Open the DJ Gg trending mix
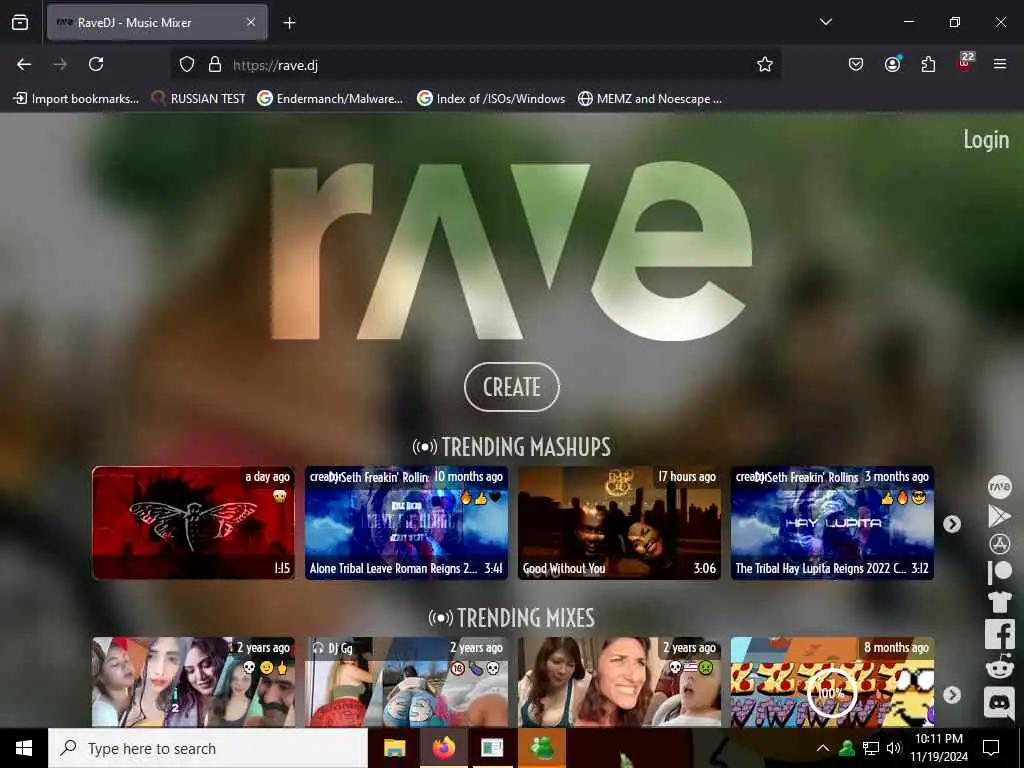This screenshot has width=1024, height=768. click(x=406, y=682)
